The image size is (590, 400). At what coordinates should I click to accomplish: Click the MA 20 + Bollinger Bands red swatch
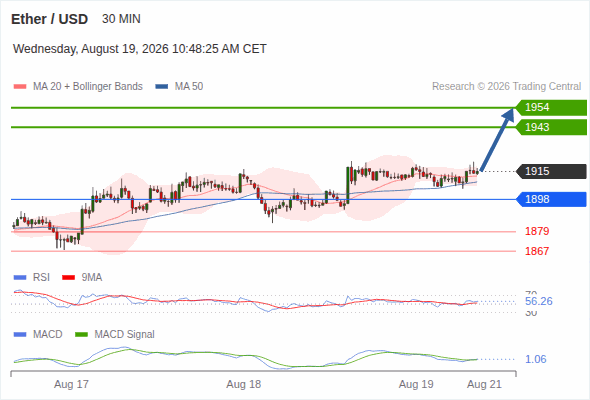click(x=20, y=87)
